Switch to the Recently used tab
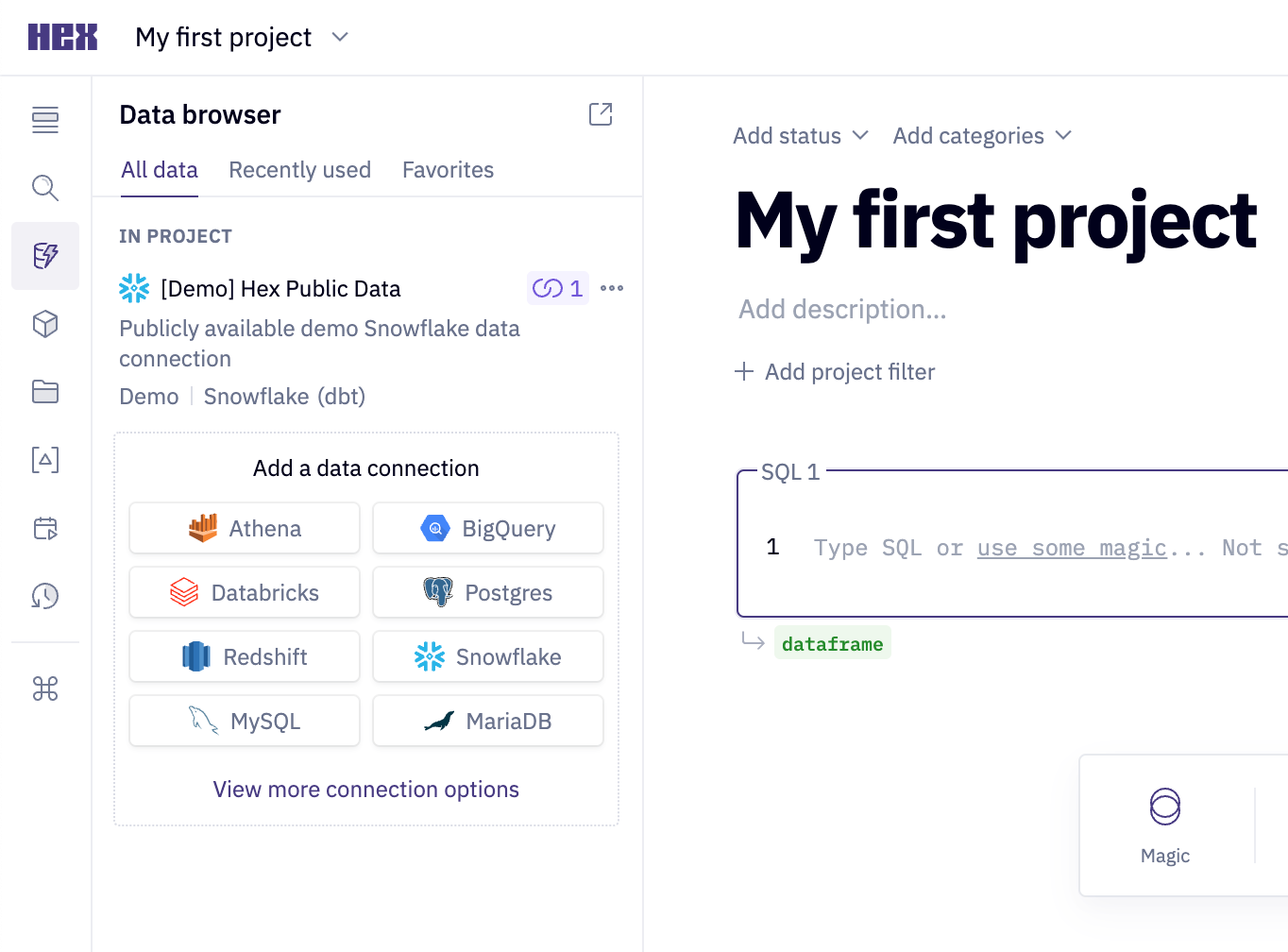The height and width of the screenshot is (952, 1288). pyautogui.click(x=299, y=170)
